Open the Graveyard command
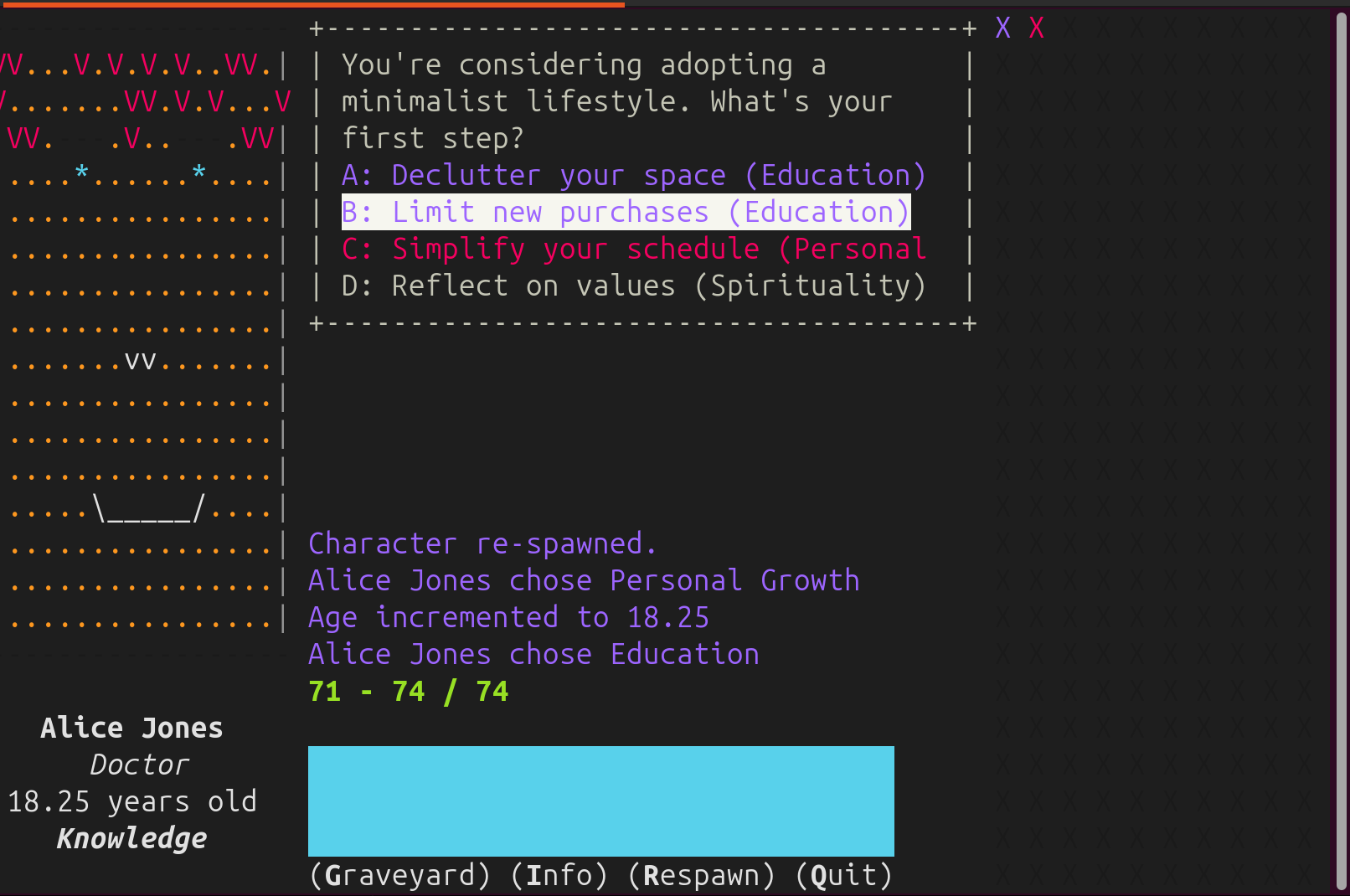The height and width of the screenshot is (896, 1350). point(400,875)
